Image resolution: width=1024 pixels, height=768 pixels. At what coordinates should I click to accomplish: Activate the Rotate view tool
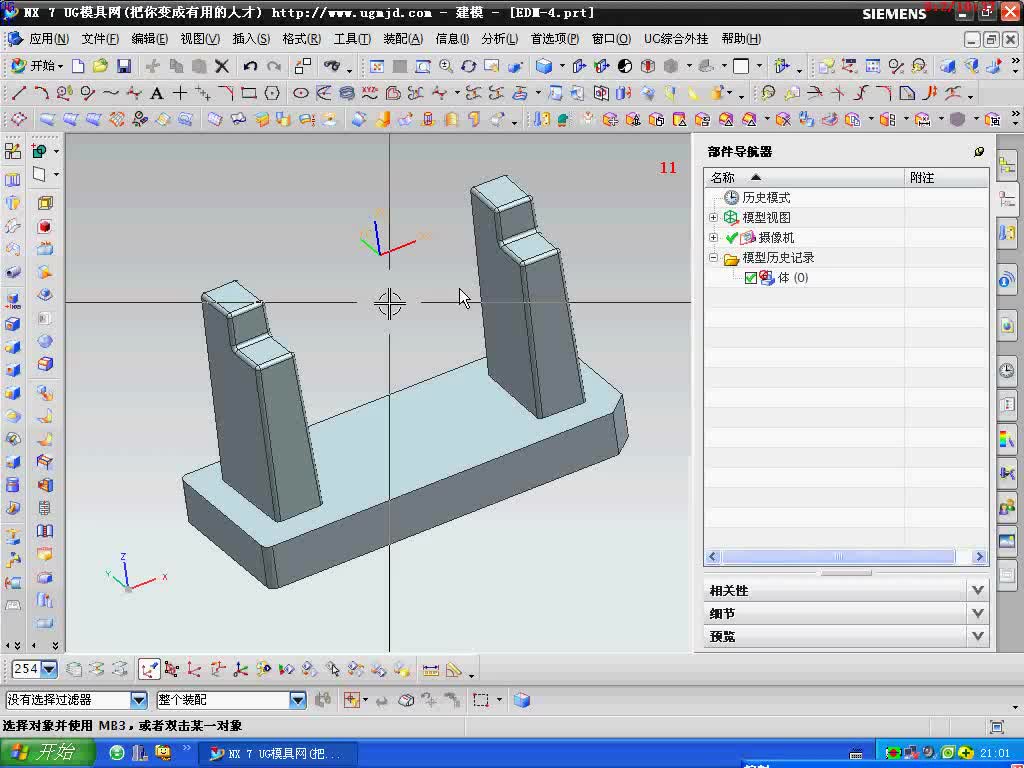tap(469, 66)
